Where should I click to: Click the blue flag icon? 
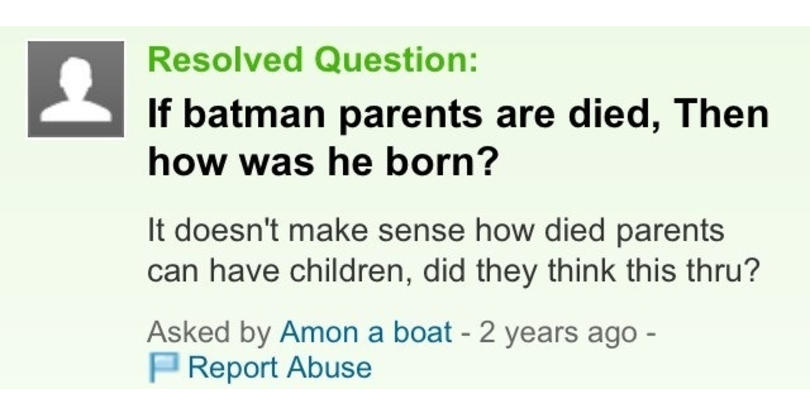pos(162,368)
